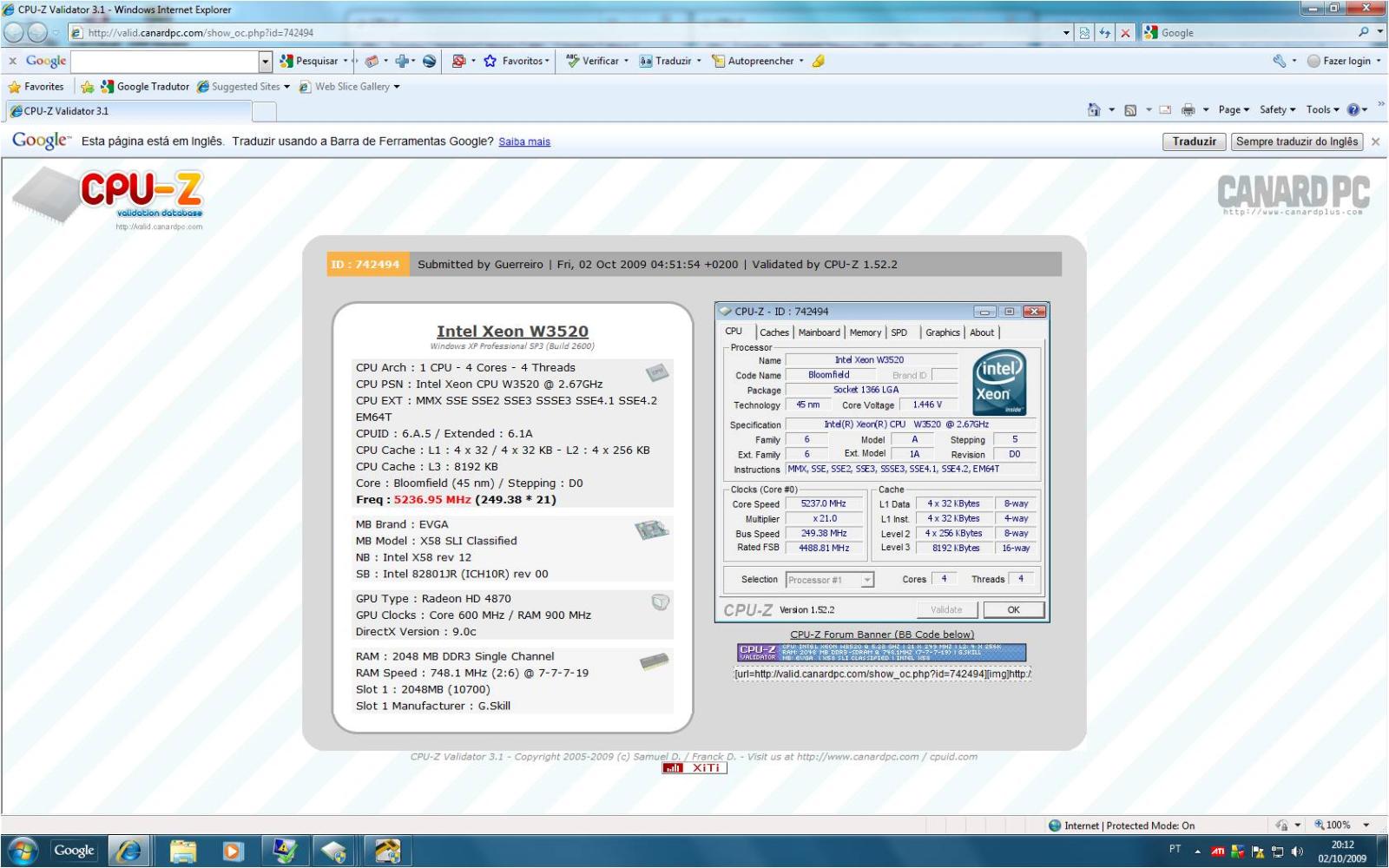Open Internet Explorer taskbar icon
The width and height of the screenshot is (1389, 868).
tap(128, 852)
